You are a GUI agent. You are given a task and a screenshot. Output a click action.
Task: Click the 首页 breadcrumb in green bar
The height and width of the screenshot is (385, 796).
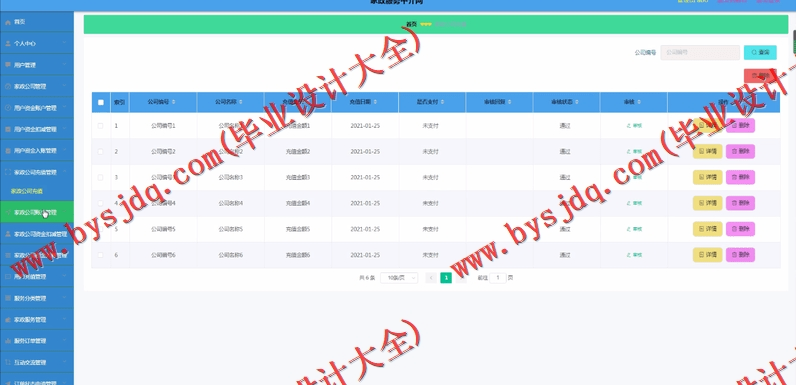click(x=412, y=24)
